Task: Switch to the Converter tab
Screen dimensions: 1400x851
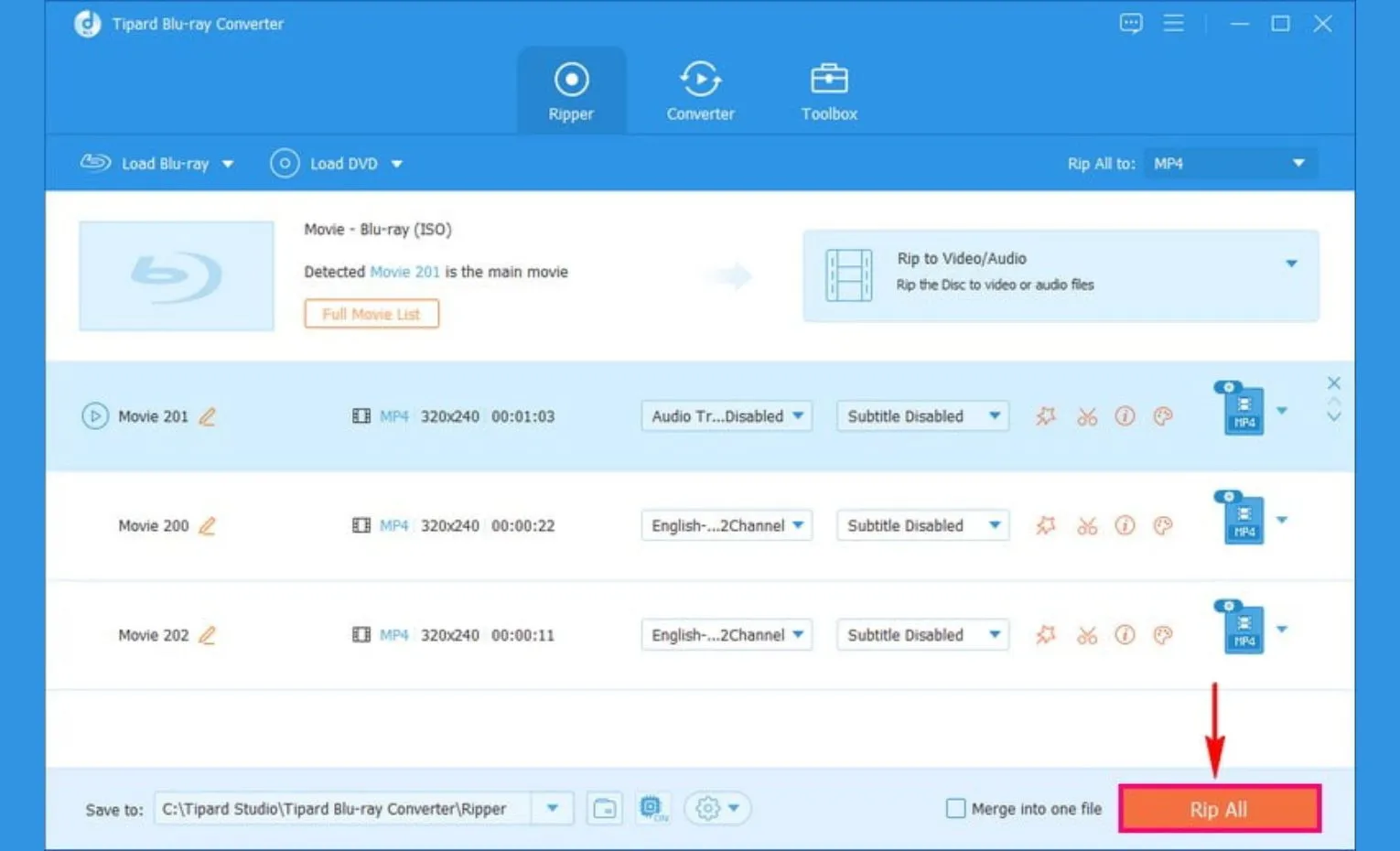Action: 700,92
